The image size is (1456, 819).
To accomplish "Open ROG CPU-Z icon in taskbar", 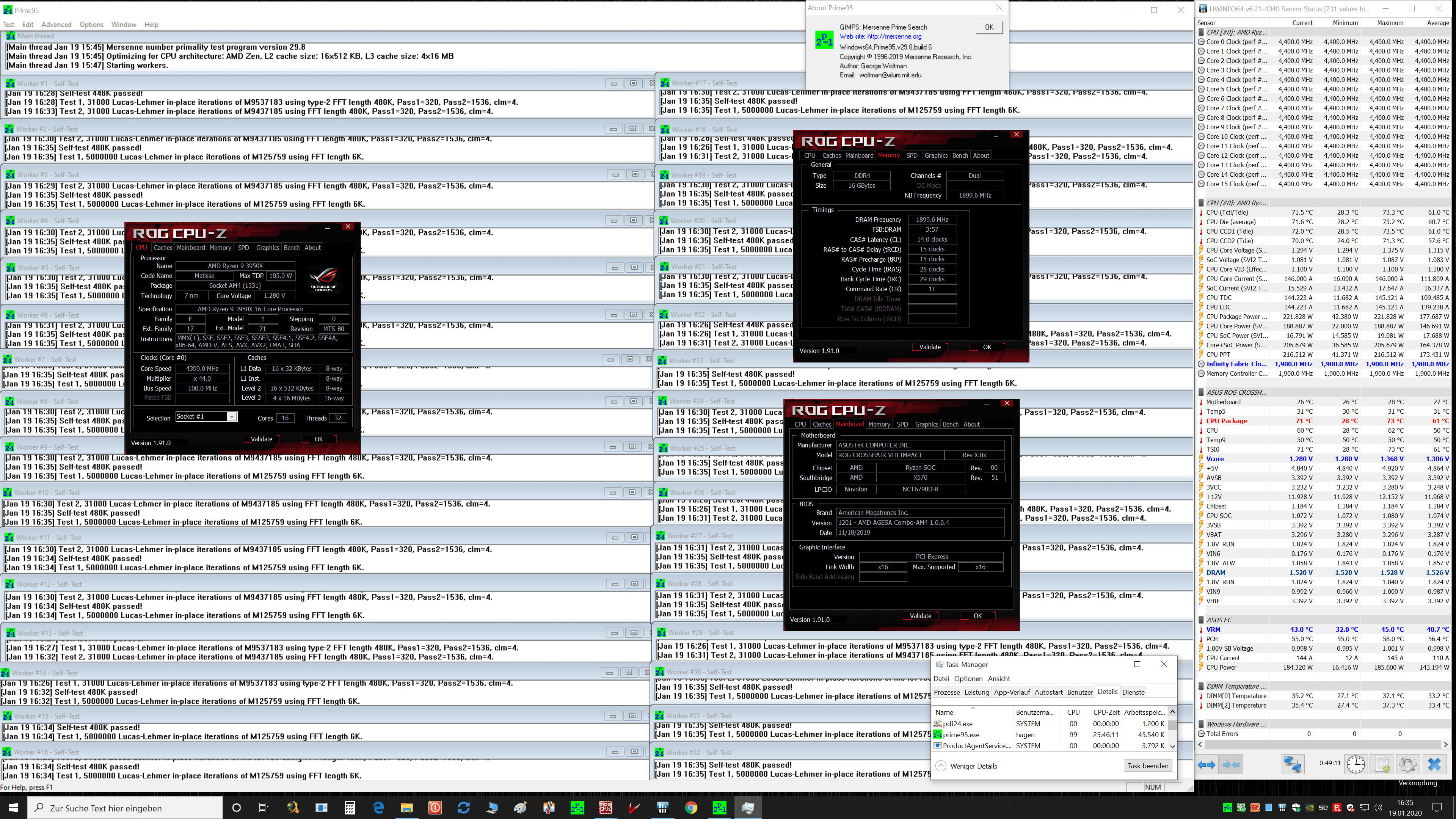I will [x=606, y=808].
